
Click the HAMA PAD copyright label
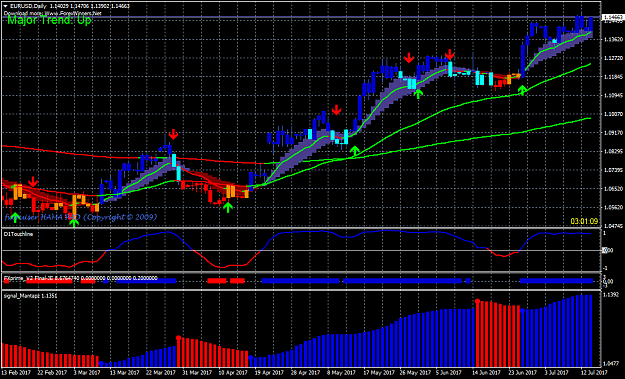click(81, 217)
